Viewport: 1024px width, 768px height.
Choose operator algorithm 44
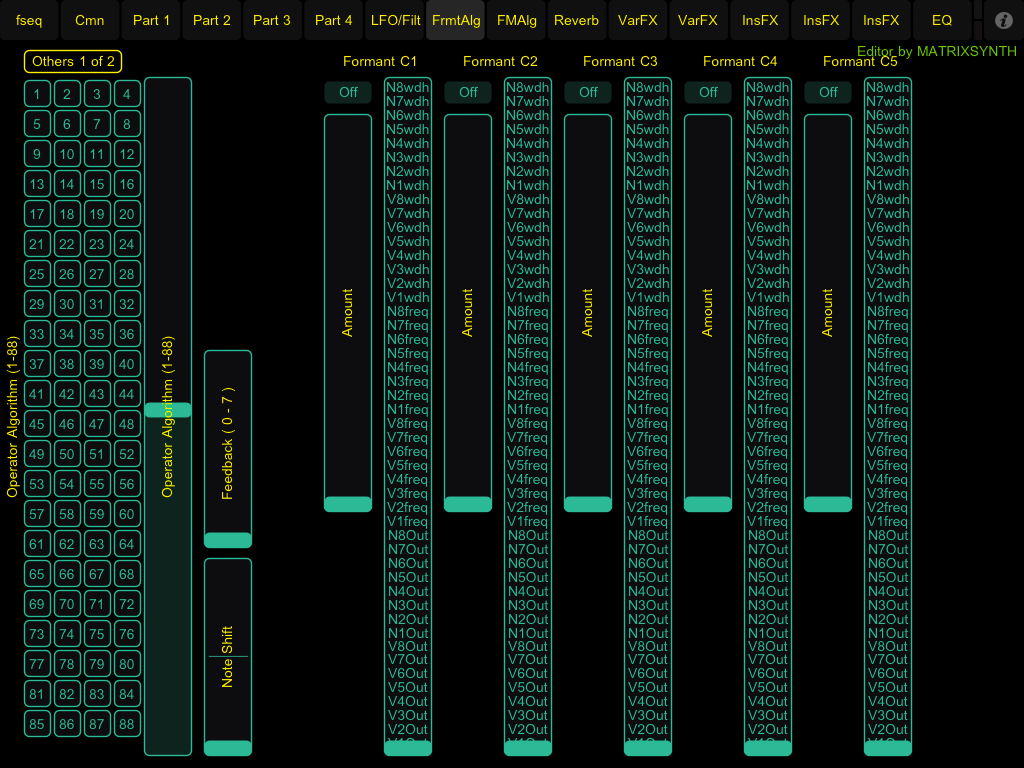(x=127, y=395)
